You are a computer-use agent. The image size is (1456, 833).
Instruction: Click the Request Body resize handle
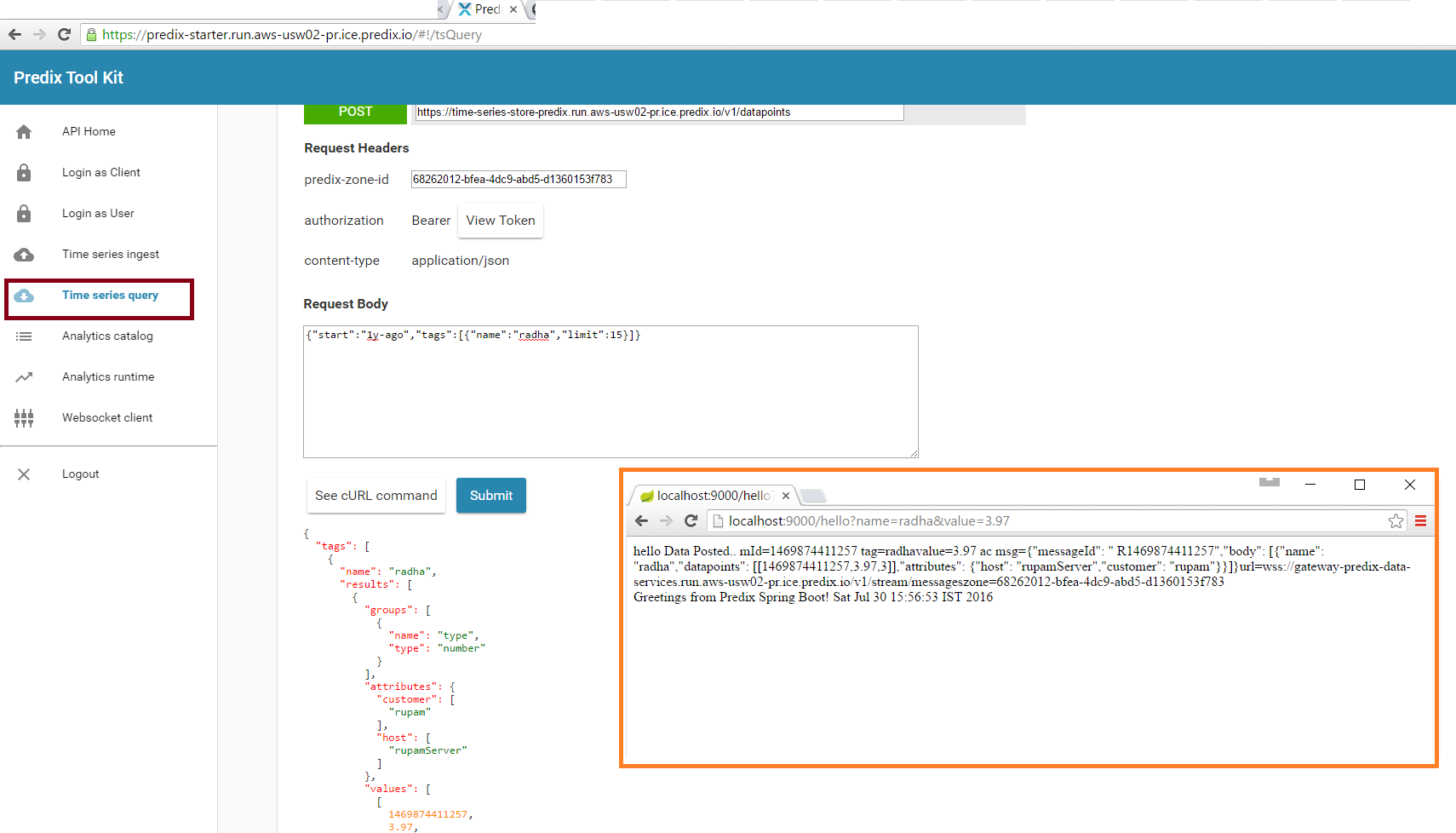coord(914,453)
